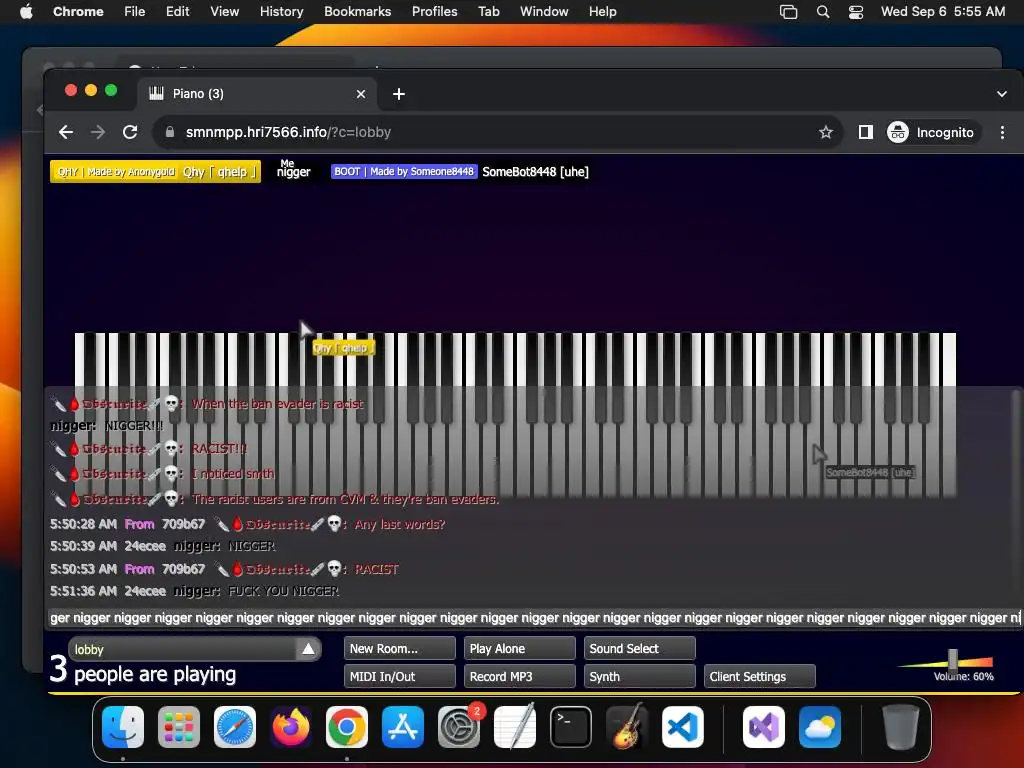Click the chat message input field
1024x768 pixels.
[534, 618]
